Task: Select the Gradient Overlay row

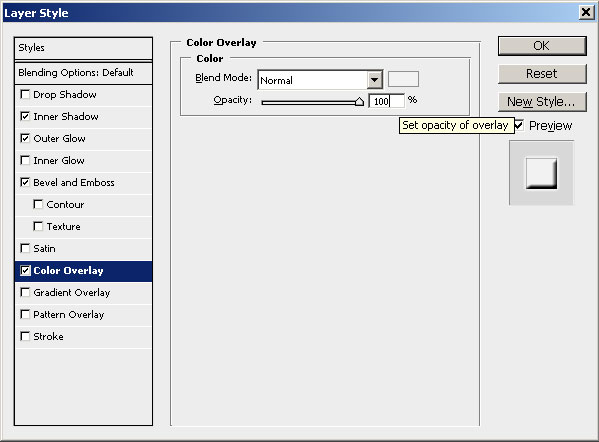Action: [83, 293]
